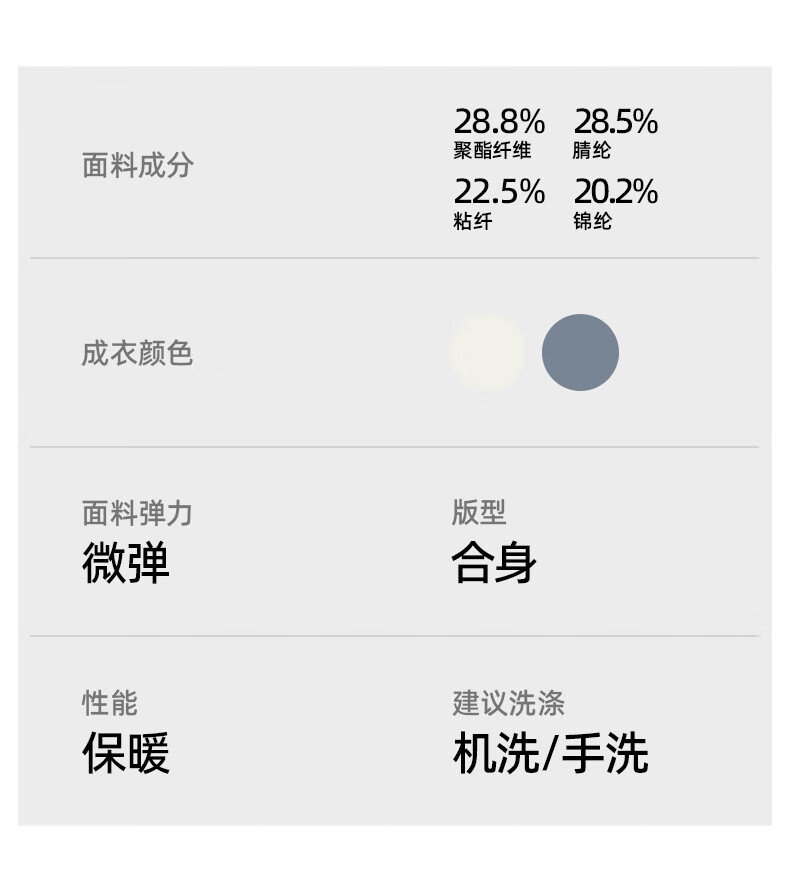Image resolution: width=790 pixels, height=891 pixels.
Task: Click the 性能 heading
Action: click(x=109, y=702)
